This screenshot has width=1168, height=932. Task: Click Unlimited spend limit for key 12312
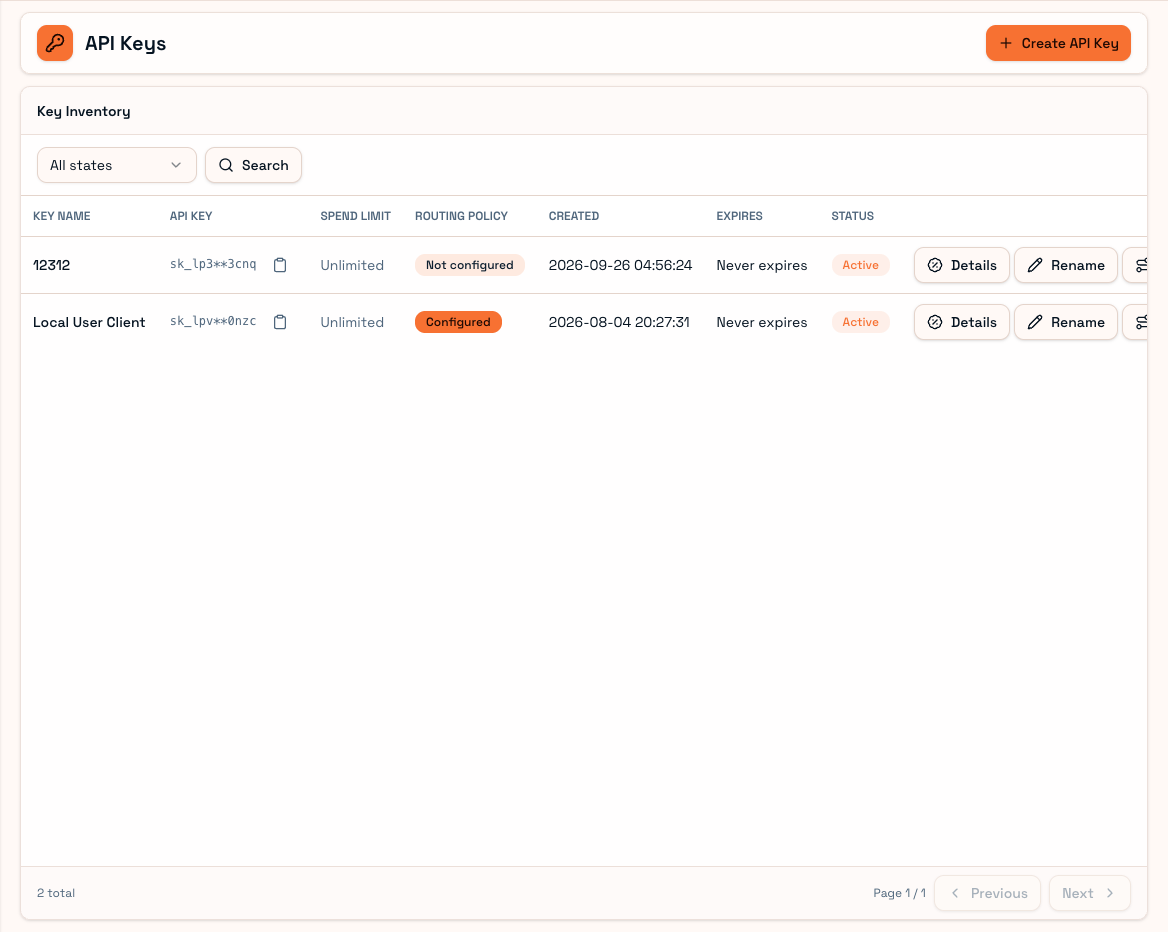tap(352, 265)
